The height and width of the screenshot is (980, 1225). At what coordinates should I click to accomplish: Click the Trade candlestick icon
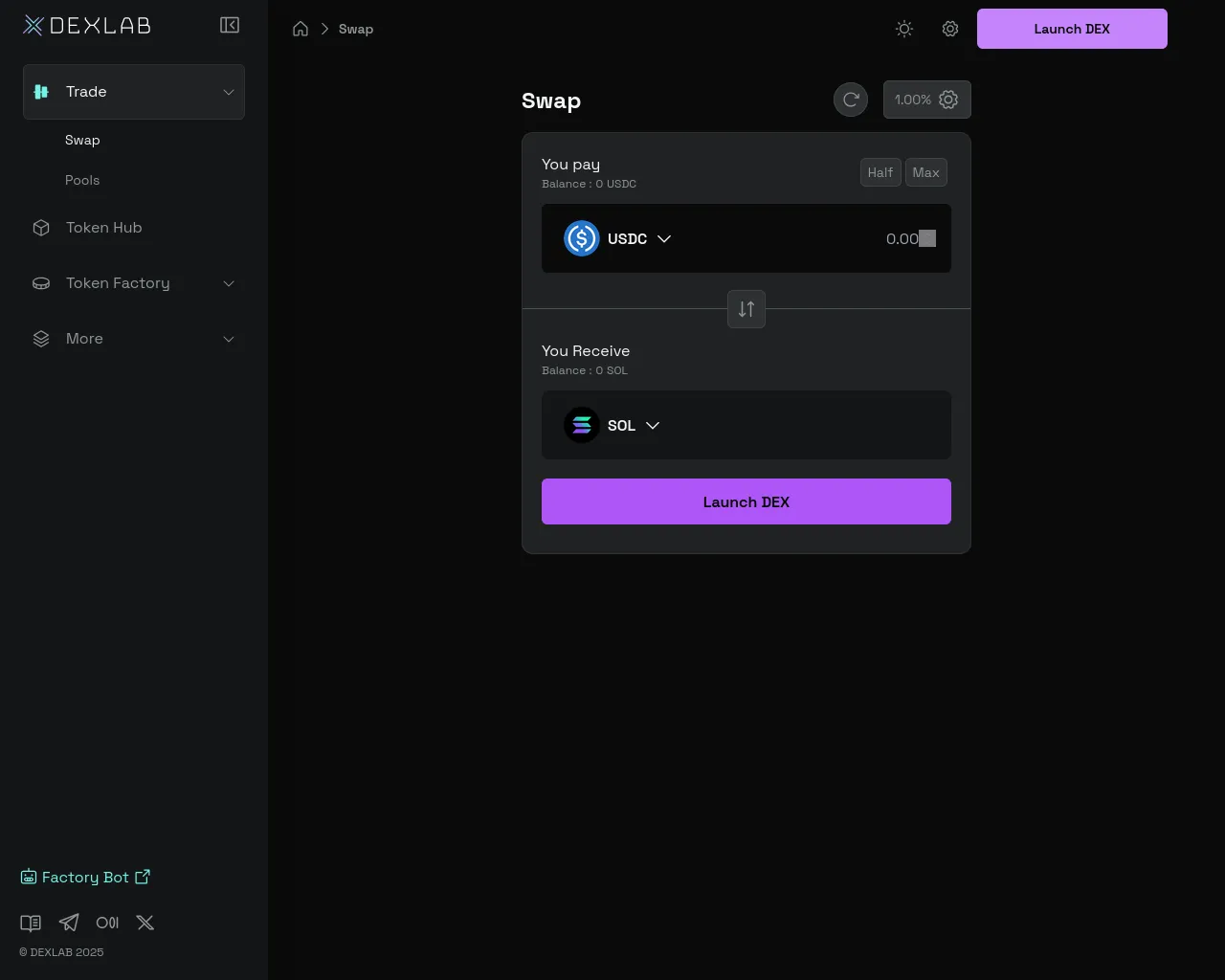coord(41,92)
